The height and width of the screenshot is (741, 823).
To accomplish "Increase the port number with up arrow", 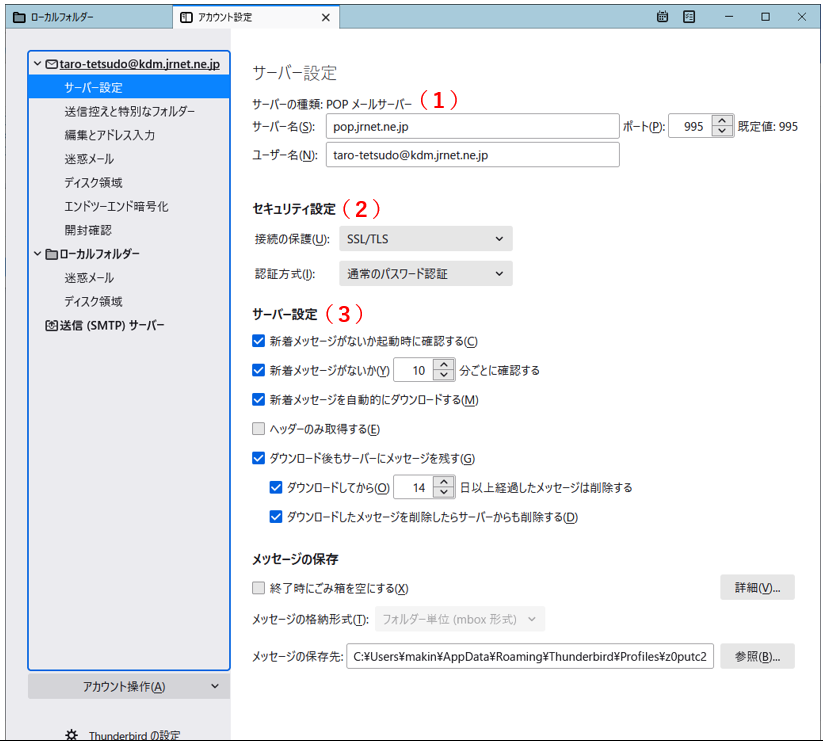I will coord(722,121).
